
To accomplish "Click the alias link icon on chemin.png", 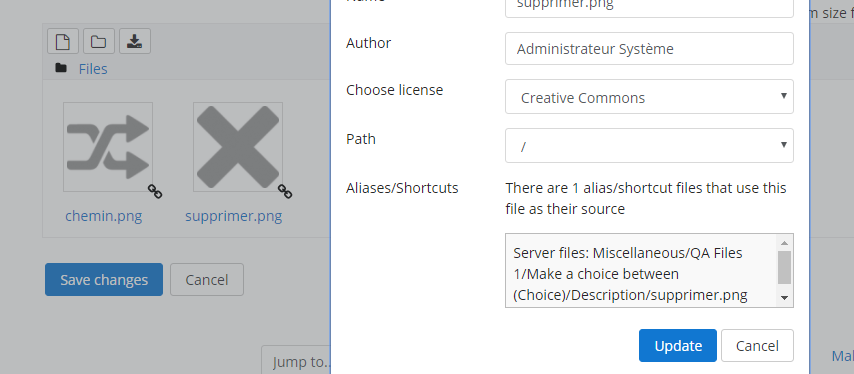I will coord(155,192).
